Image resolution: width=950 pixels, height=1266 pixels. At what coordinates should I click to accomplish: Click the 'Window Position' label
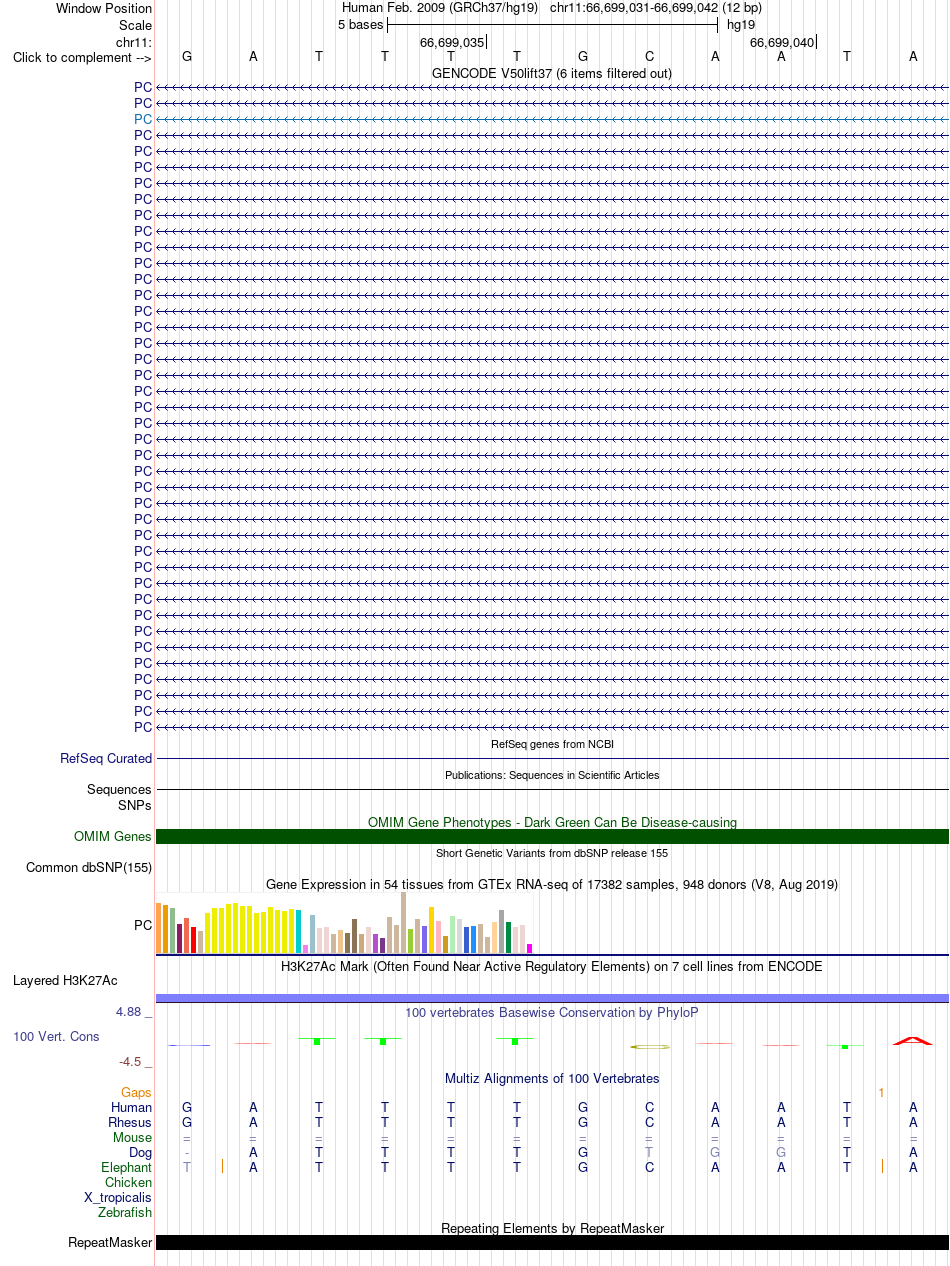[x=104, y=8]
